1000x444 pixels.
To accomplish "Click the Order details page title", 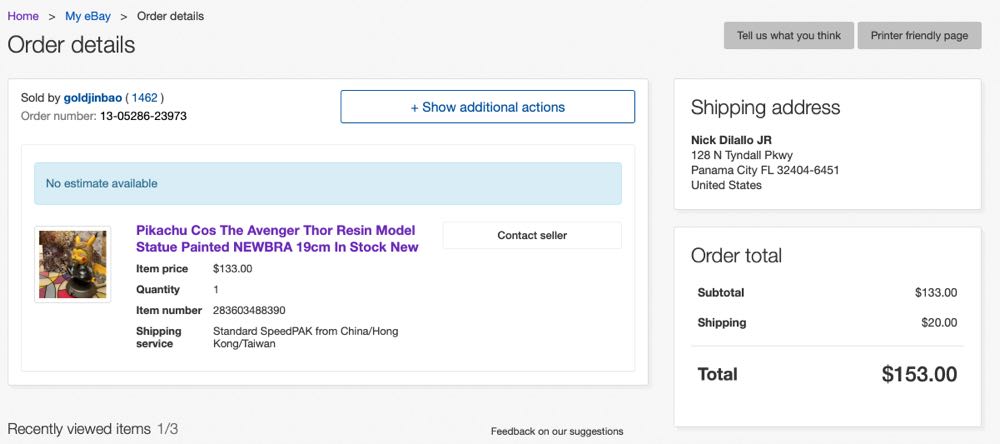I will point(71,45).
